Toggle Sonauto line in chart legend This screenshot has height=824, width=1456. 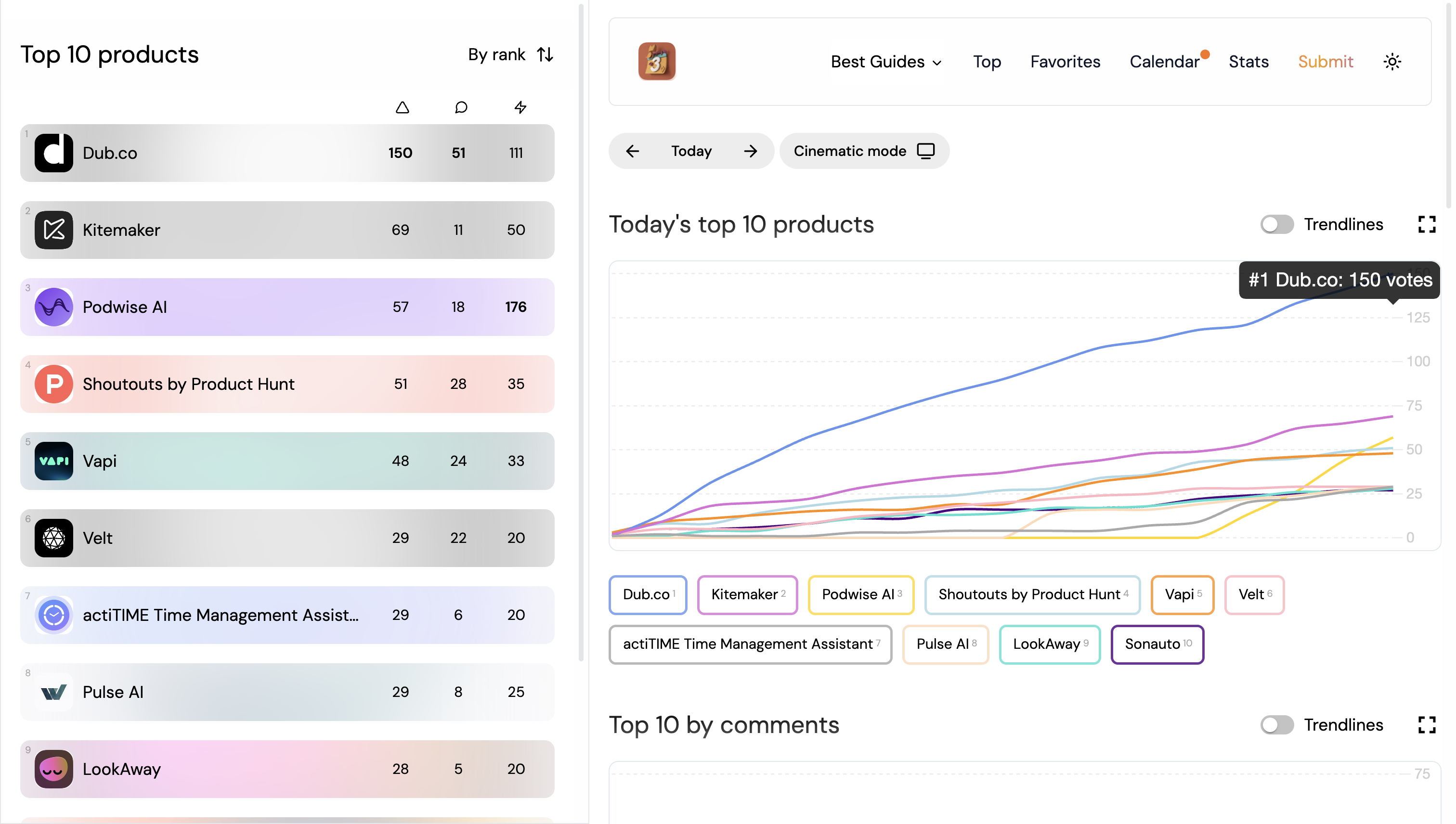(1157, 644)
